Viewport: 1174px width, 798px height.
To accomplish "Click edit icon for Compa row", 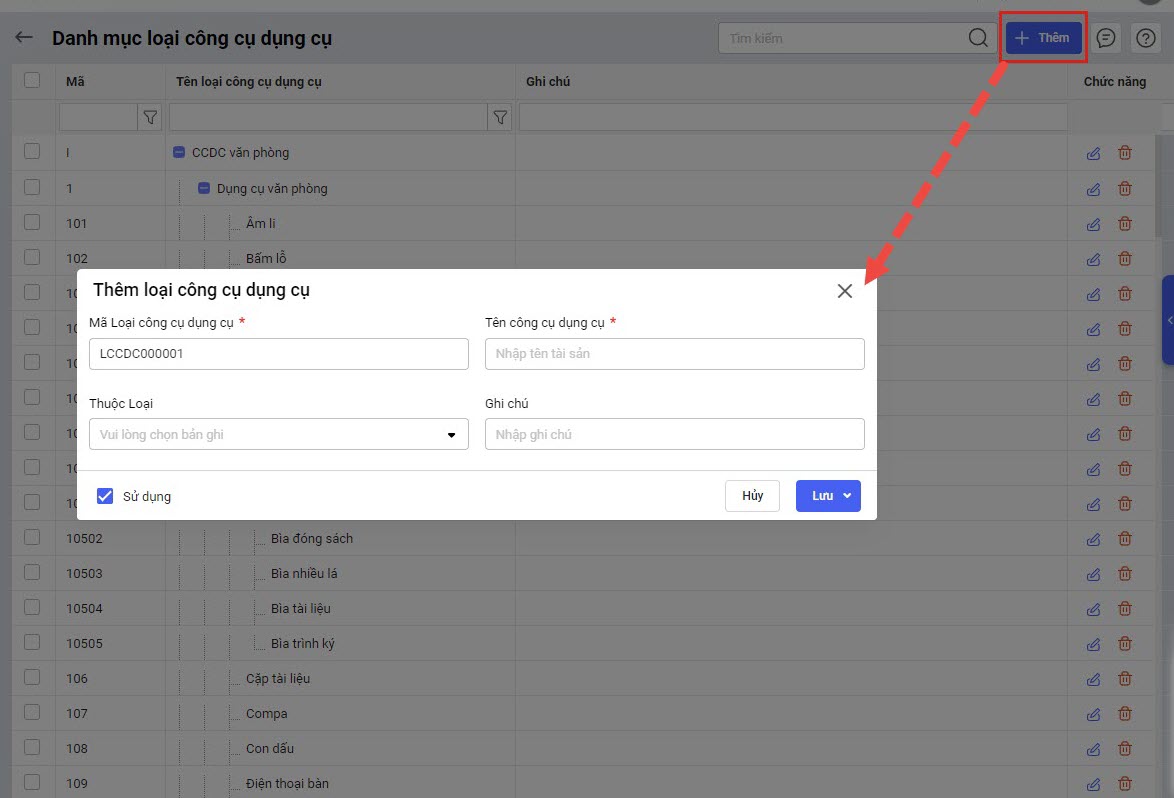I will coord(1093,713).
